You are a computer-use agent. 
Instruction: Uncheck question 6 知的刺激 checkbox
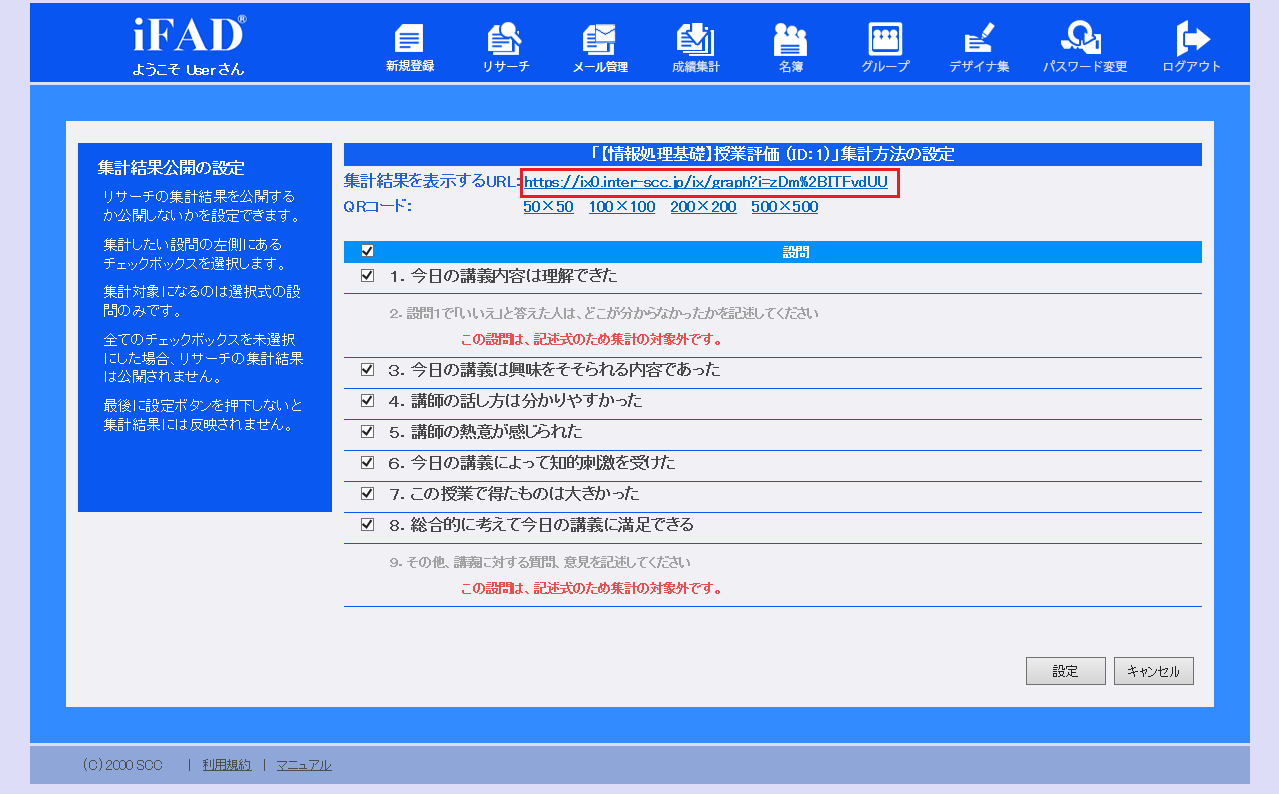click(x=367, y=462)
